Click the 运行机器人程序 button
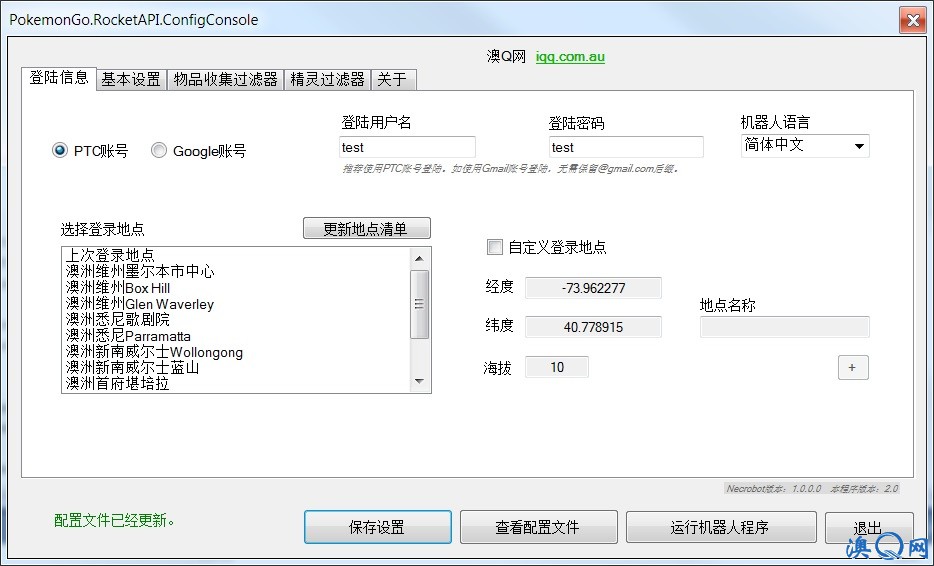The image size is (934, 566). pos(720,527)
